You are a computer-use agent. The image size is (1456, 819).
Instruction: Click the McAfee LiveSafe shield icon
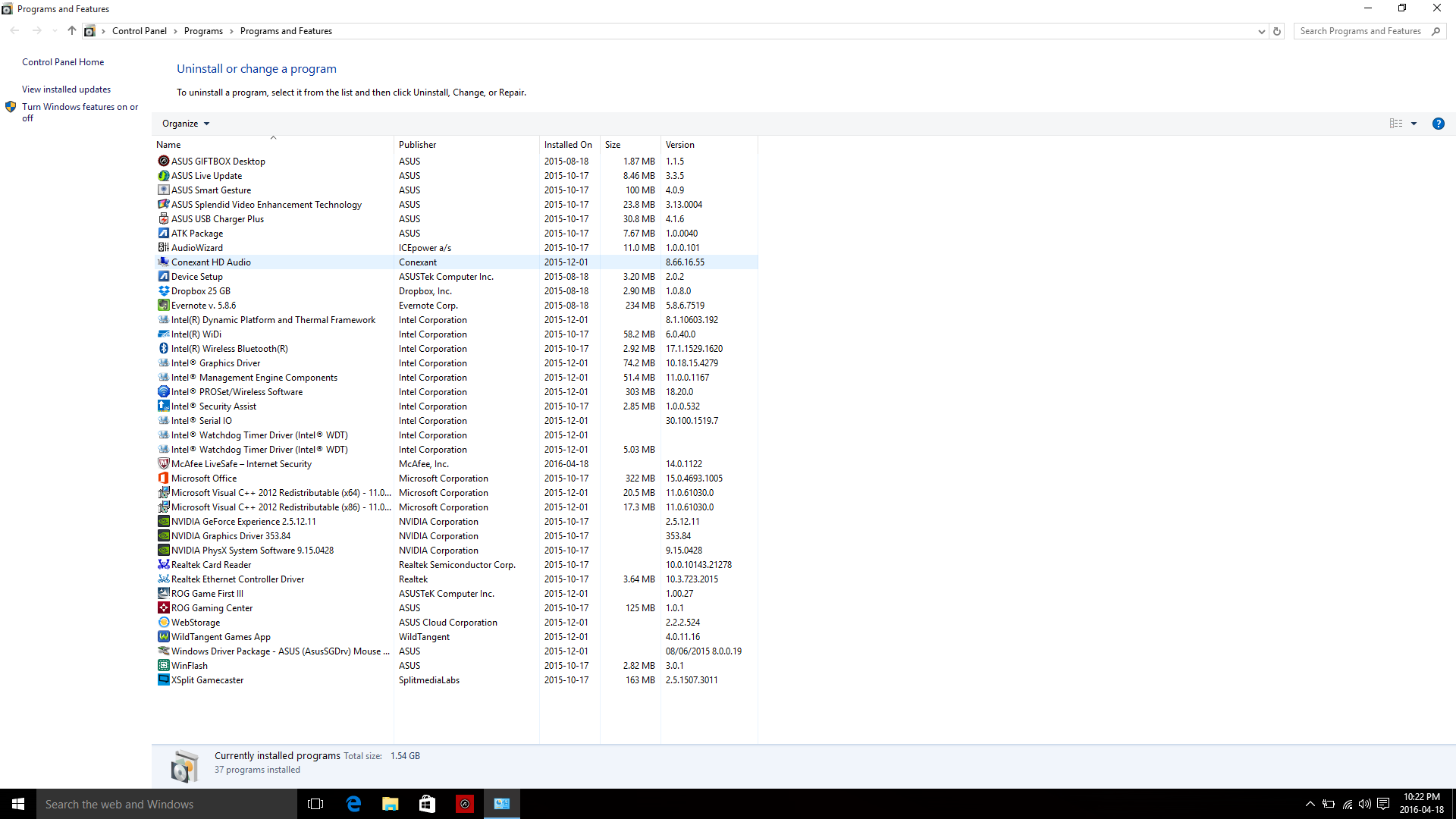(163, 463)
